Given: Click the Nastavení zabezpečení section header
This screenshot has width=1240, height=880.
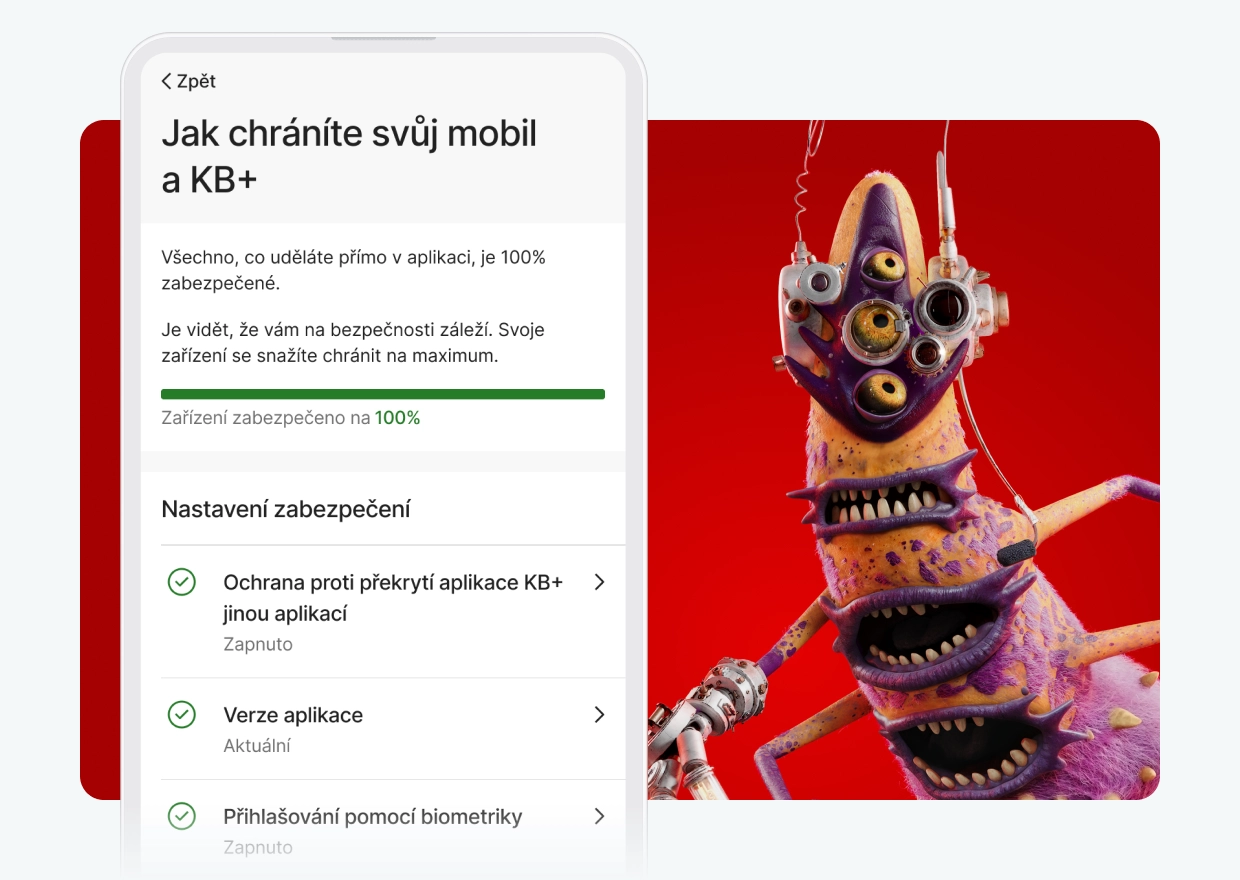Looking at the screenshot, I should tap(286, 509).
